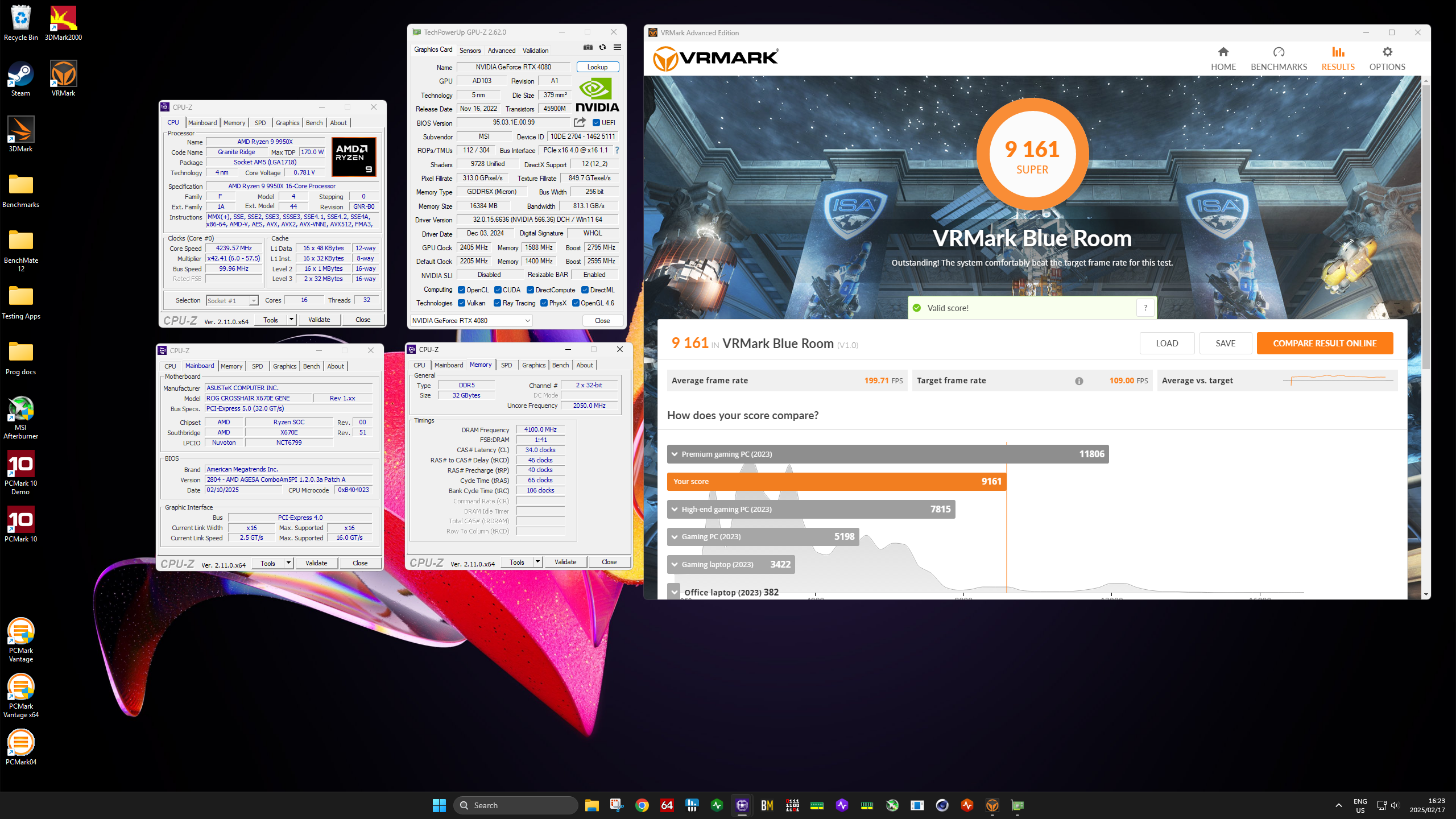1456x819 pixels.
Task: Toggle the DirectCompute checkbox
Action: coord(530,290)
